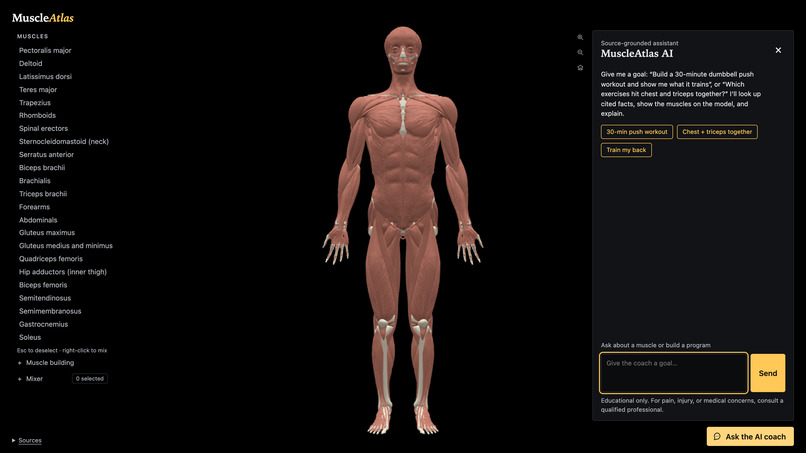Select Teres major from the list
This screenshot has width=806, height=453.
(38, 89)
